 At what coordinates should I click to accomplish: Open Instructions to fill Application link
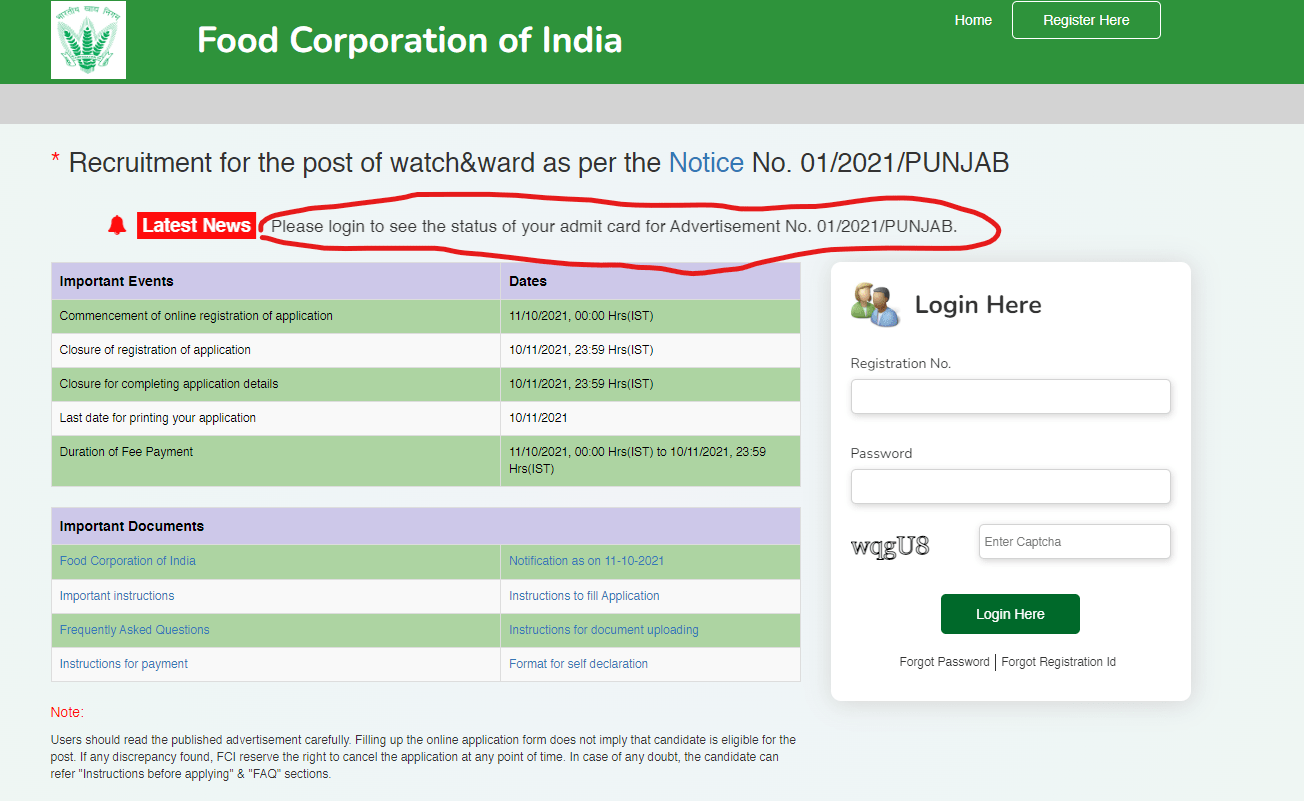[584, 596]
